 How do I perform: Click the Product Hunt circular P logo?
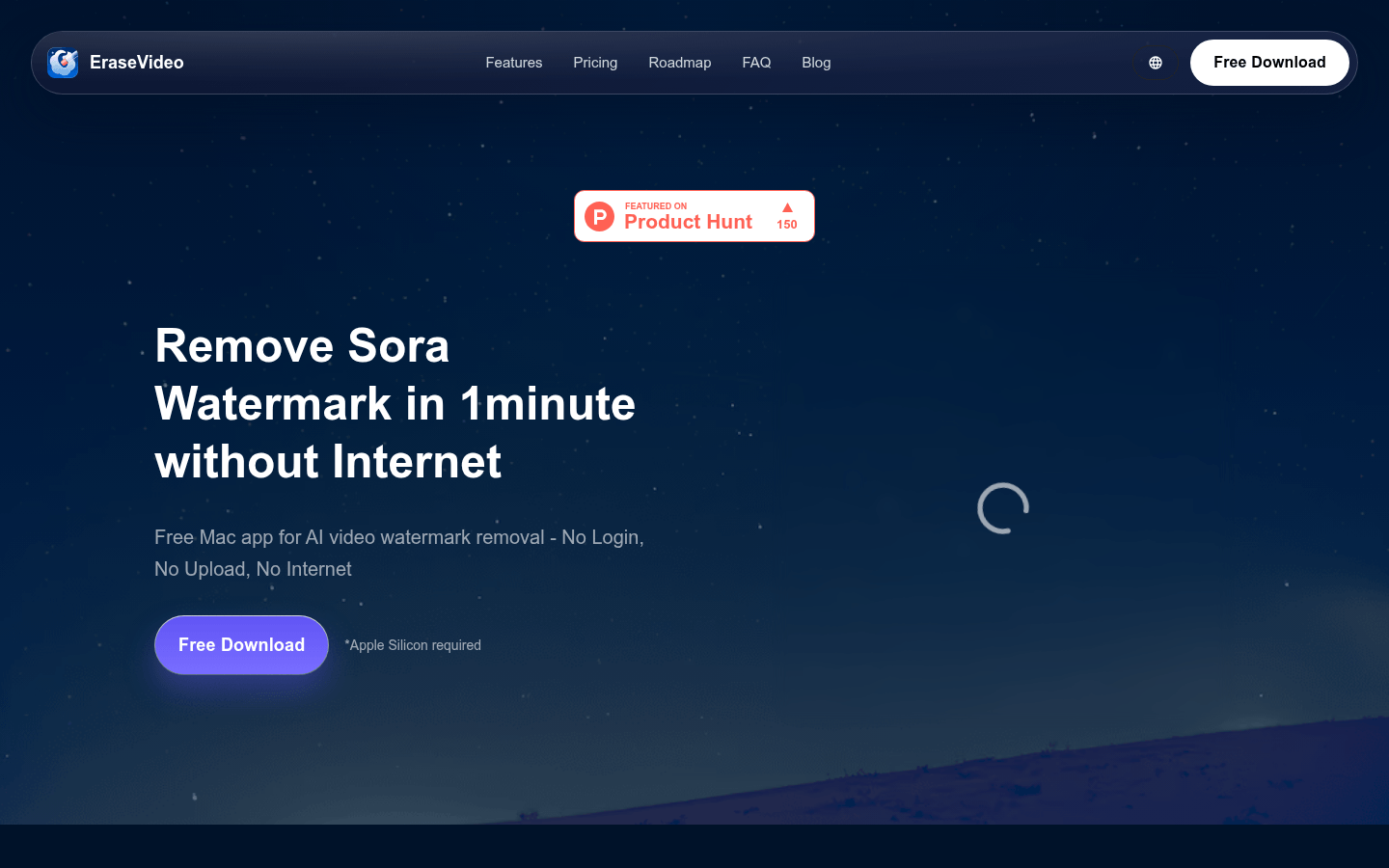(x=600, y=217)
